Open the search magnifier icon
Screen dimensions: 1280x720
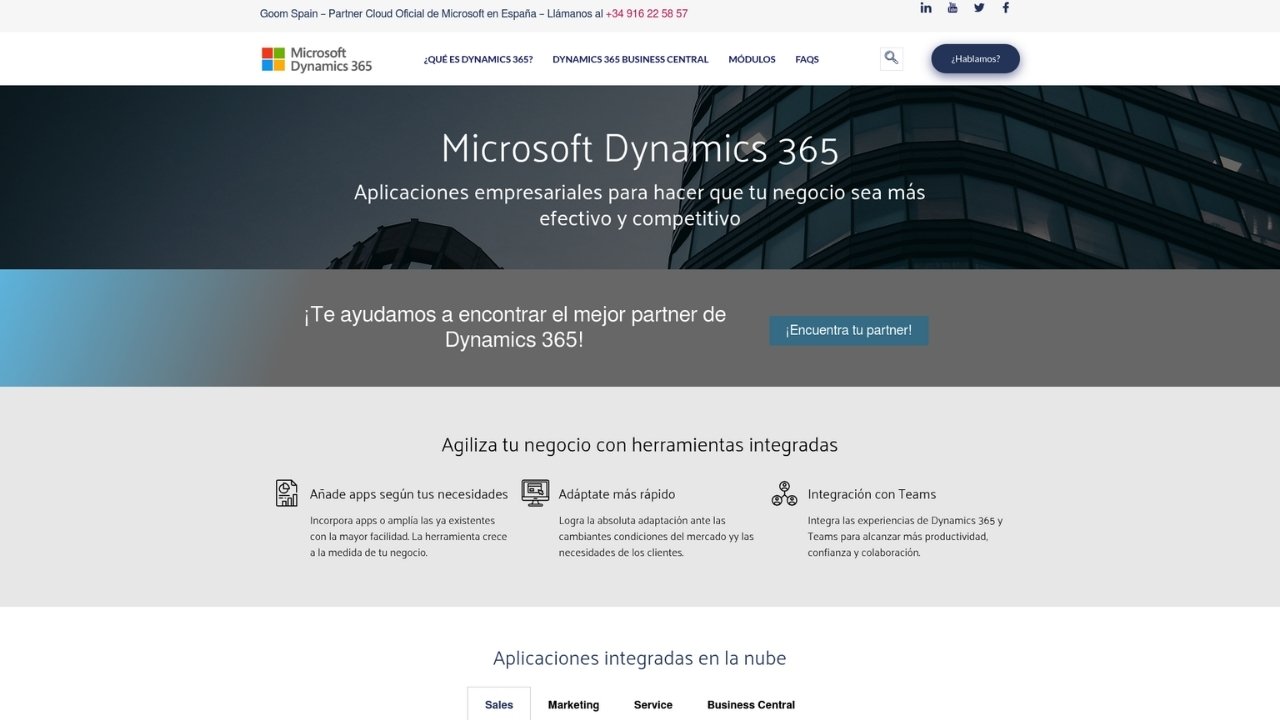[891, 58]
